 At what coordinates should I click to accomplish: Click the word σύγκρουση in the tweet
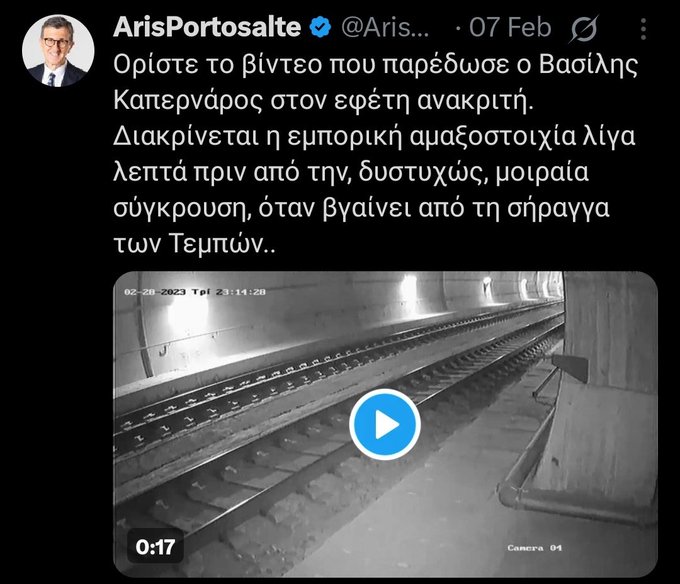[x=183, y=209]
